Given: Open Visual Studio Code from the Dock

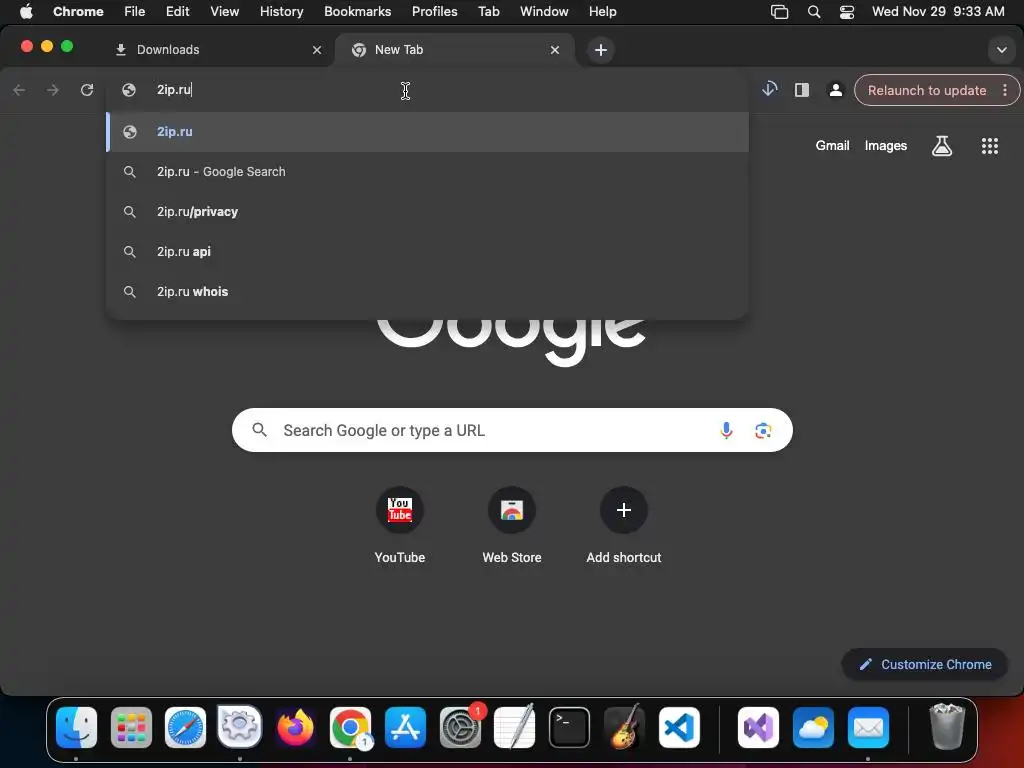Looking at the screenshot, I should tap(679, 727).
